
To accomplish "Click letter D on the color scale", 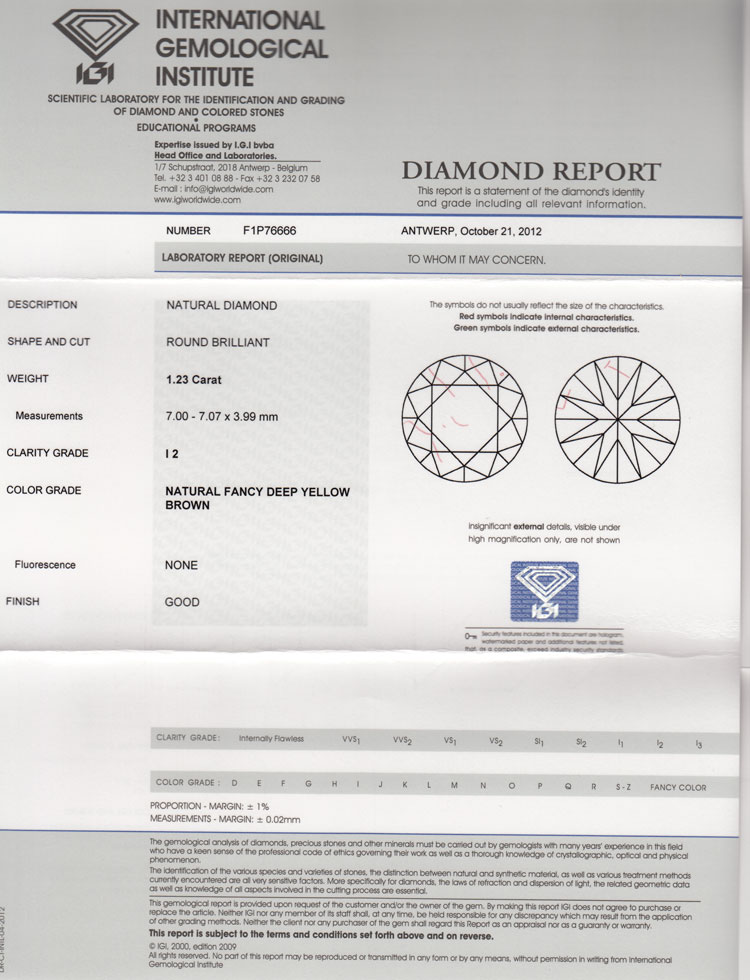I will click(234, 783).
